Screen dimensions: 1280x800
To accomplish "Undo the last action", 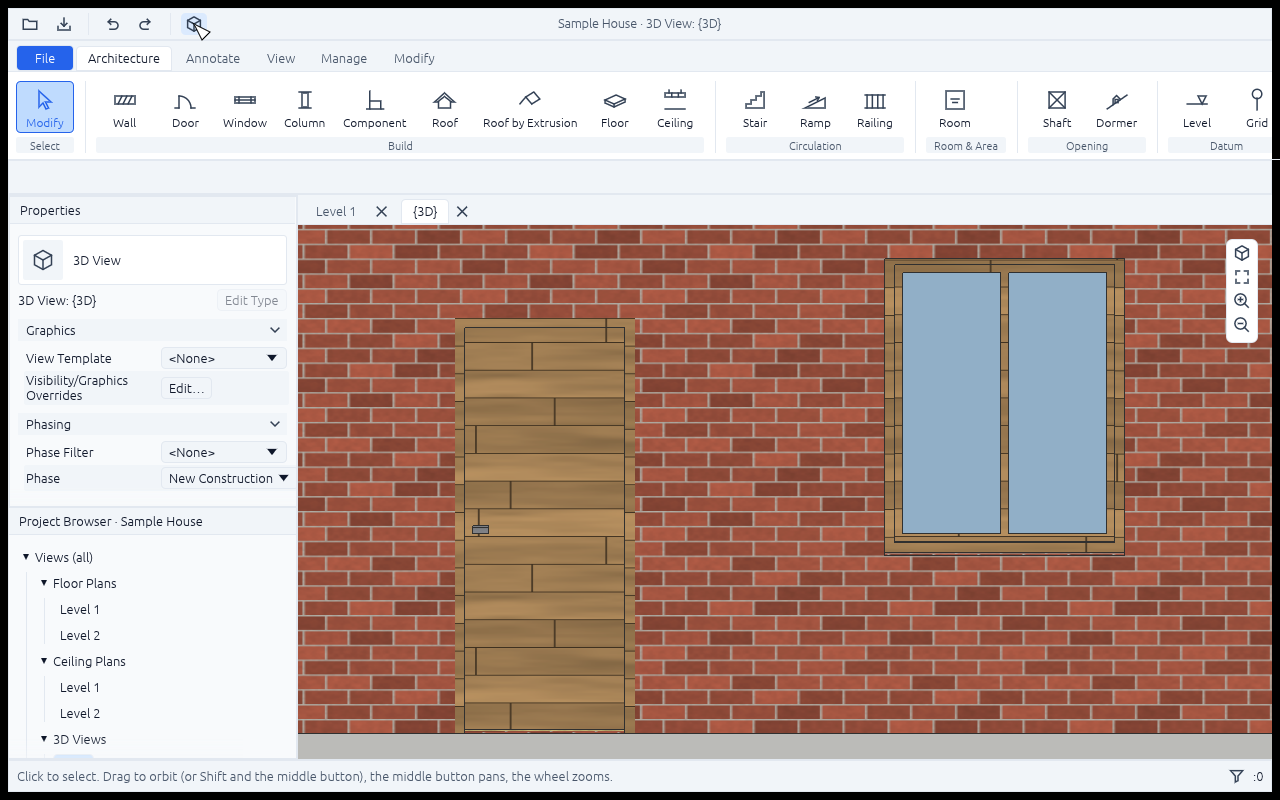I will 113,24.
